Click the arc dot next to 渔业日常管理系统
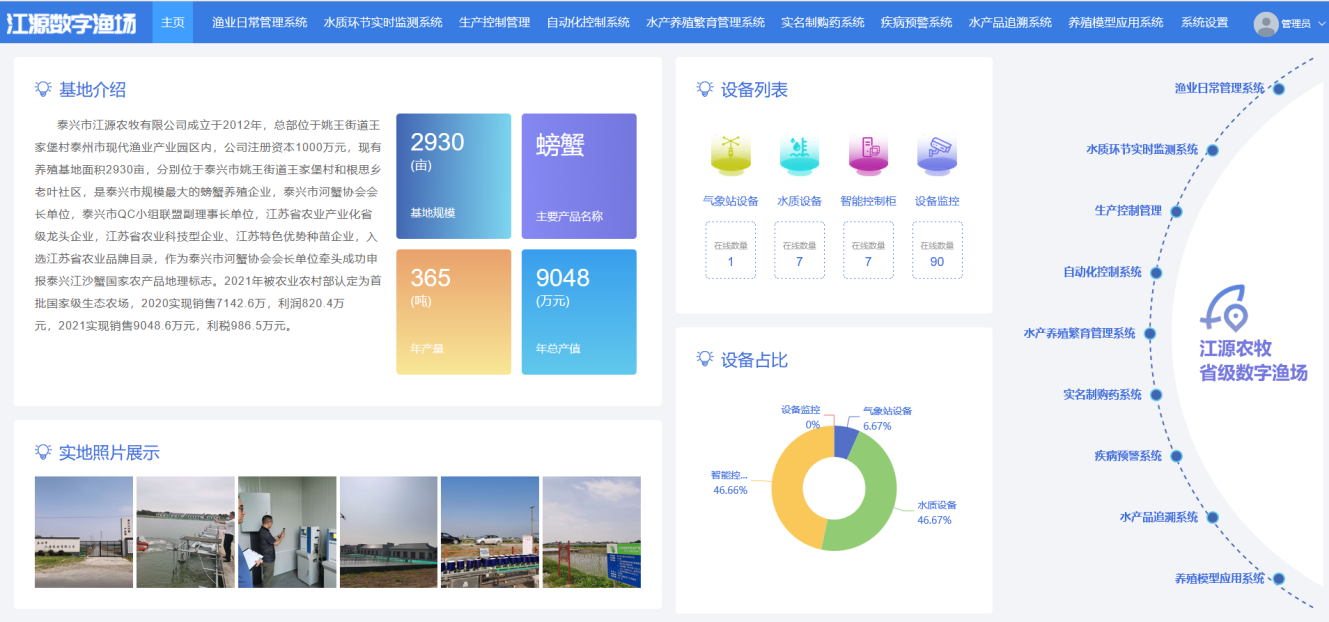Viewport: 1329px width, 622px height. point(1278,89)
